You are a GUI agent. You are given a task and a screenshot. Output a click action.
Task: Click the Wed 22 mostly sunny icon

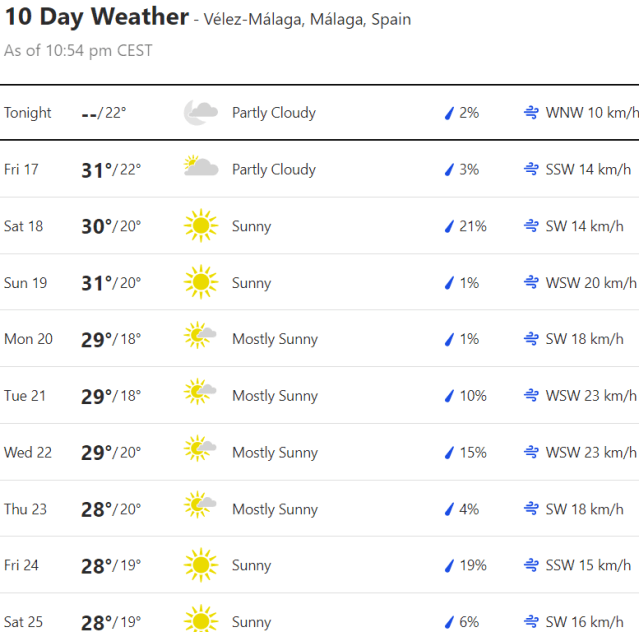[x=200, y=452]
